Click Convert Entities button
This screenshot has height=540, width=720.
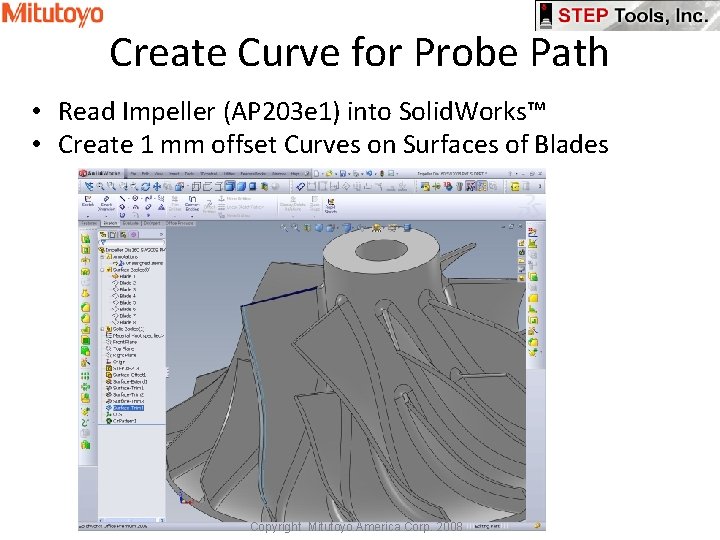[192, 204]
